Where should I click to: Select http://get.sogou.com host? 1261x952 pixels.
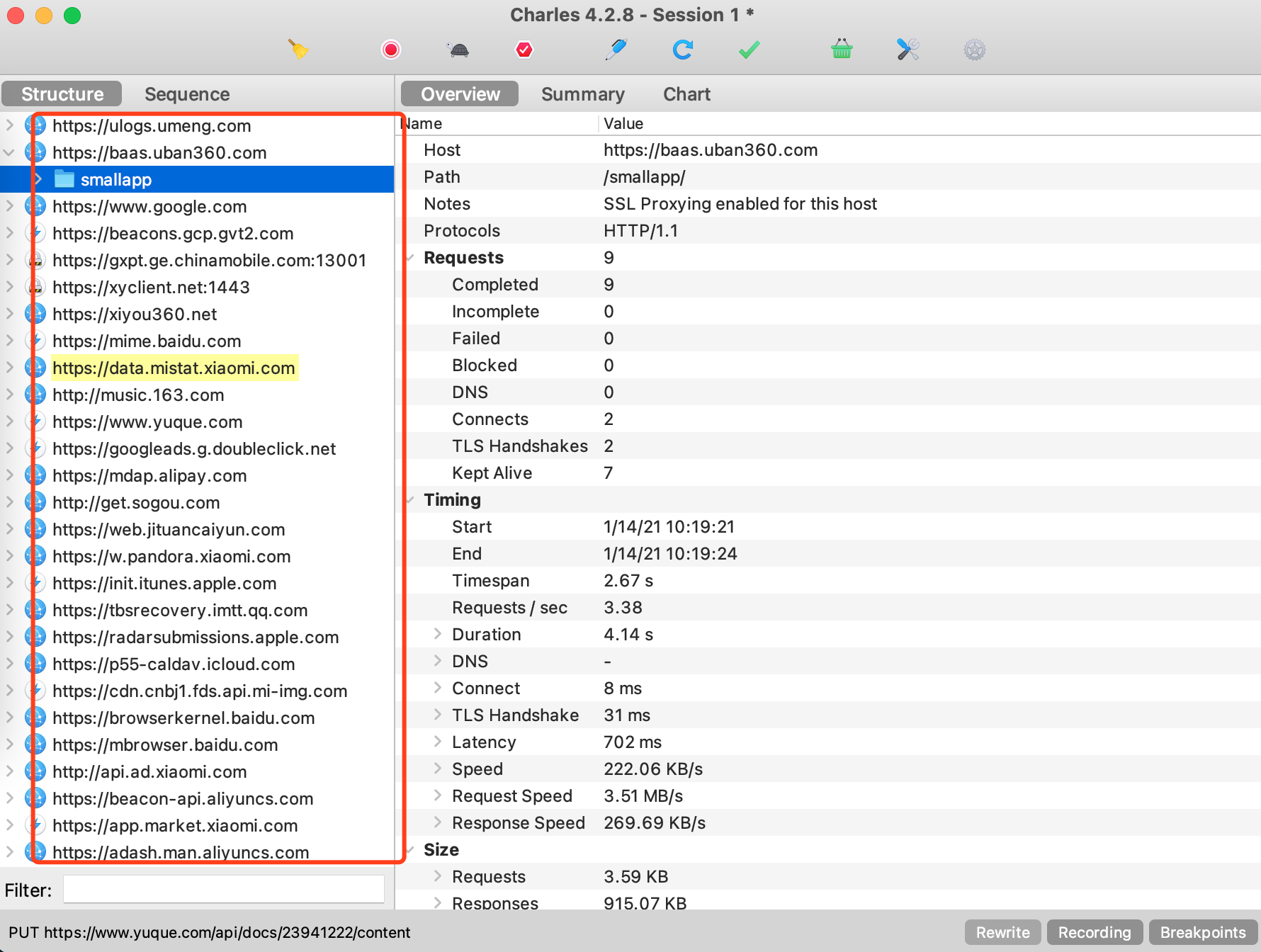pos(136,502)
